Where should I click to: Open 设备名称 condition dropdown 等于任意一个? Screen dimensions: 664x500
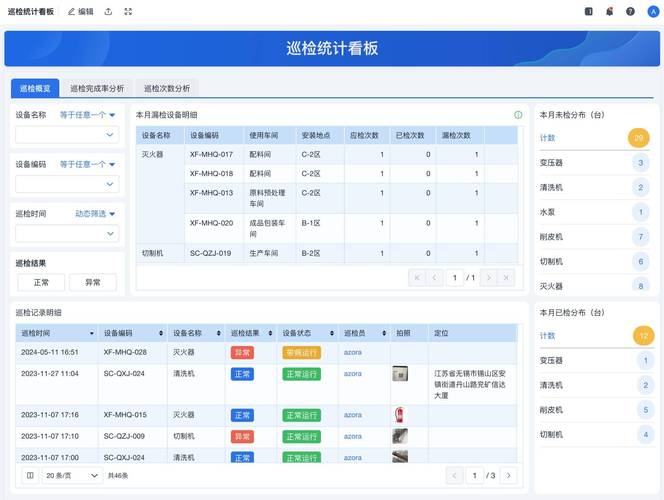click(87, 115)
